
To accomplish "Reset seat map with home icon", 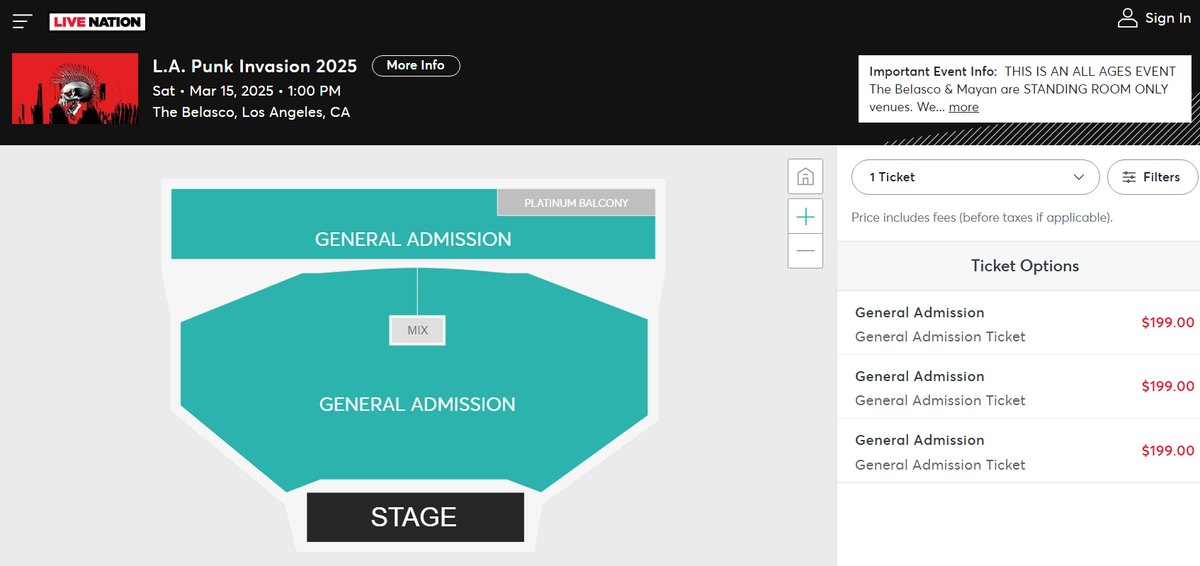I will coord(805,177).
